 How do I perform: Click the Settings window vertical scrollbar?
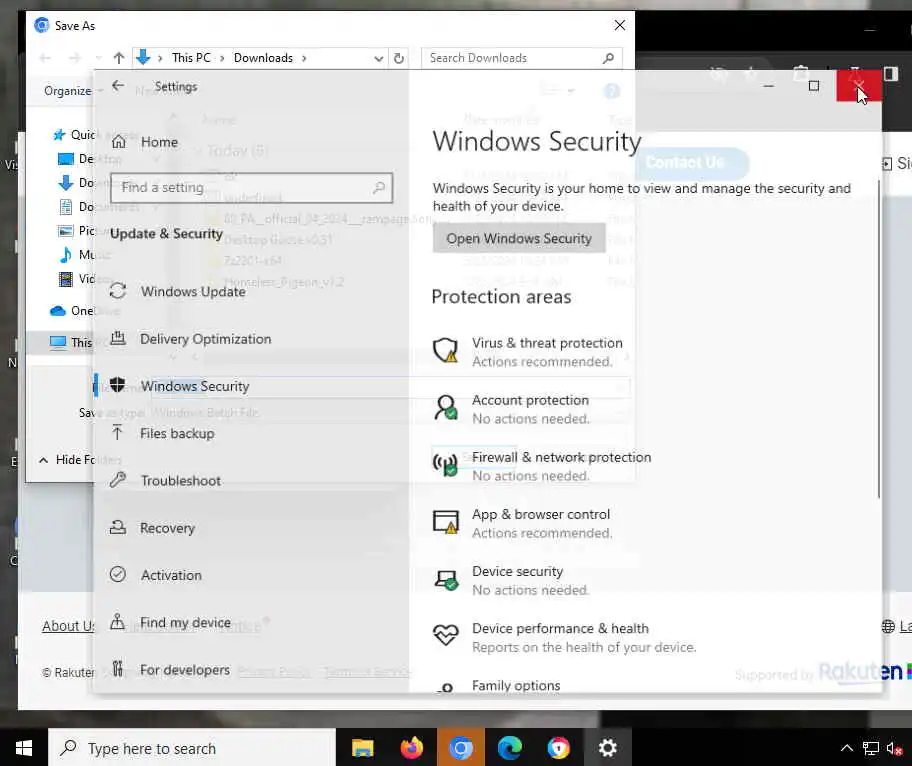coord(878,339)
